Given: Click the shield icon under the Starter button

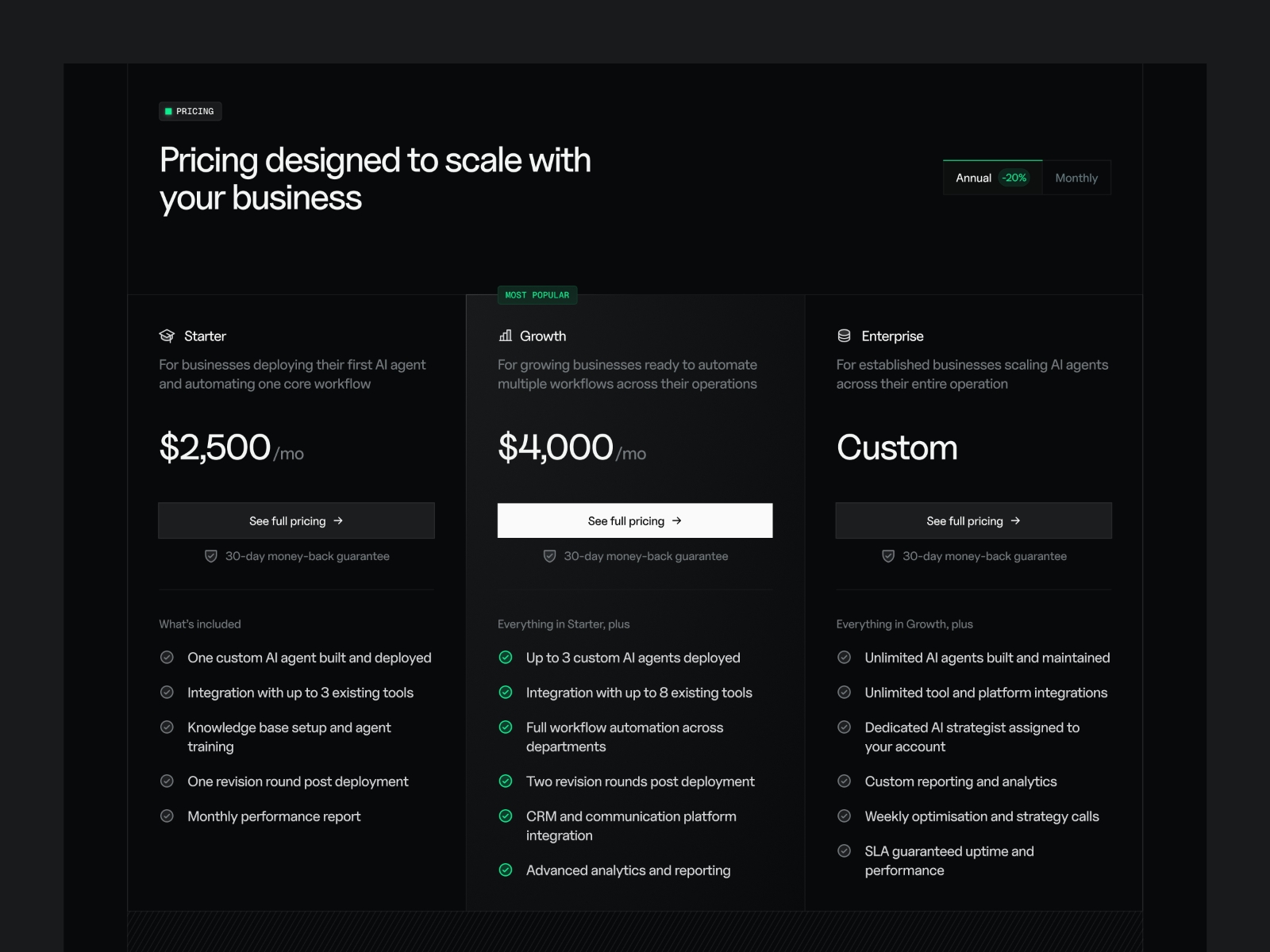Looking at the screenshot, I should 211,556.
